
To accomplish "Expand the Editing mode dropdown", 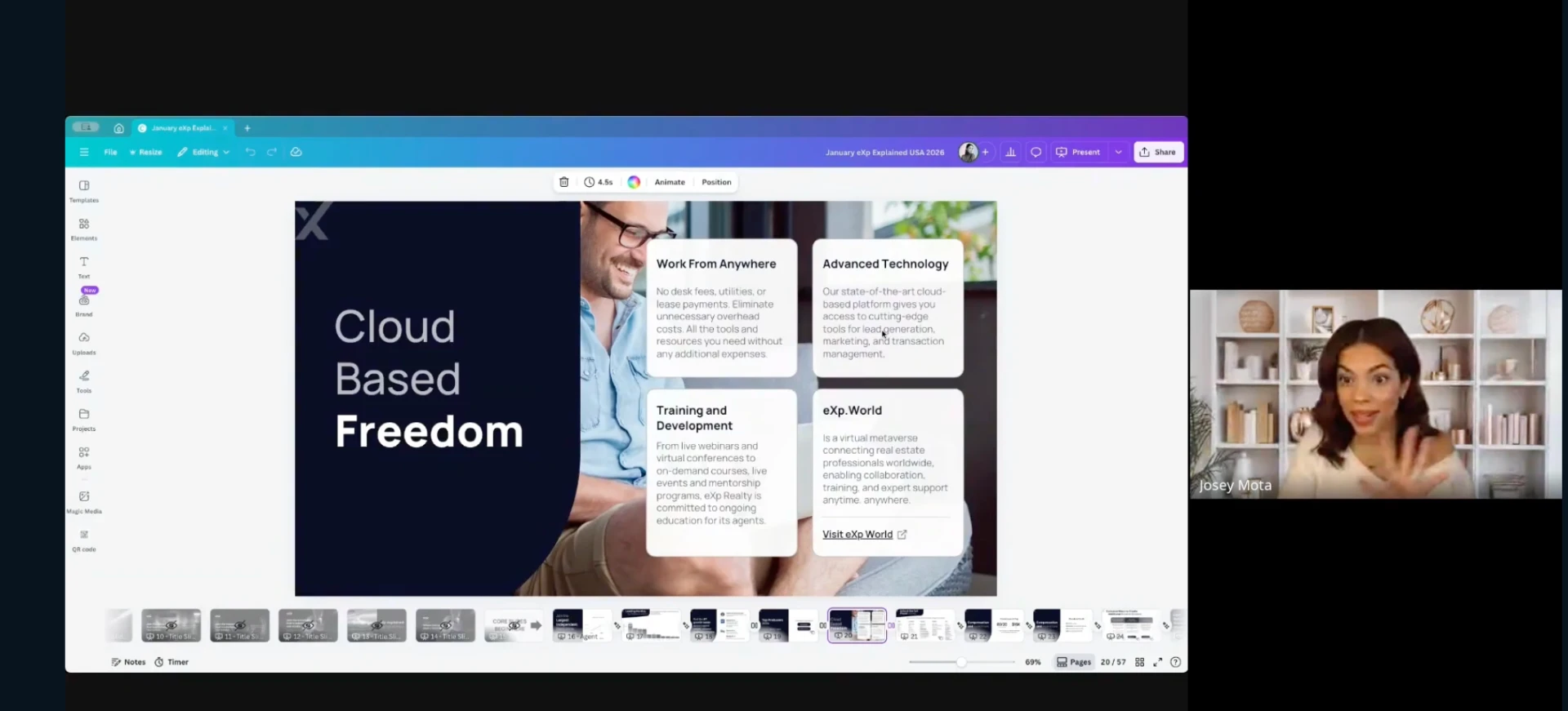I will coord(204,152).
